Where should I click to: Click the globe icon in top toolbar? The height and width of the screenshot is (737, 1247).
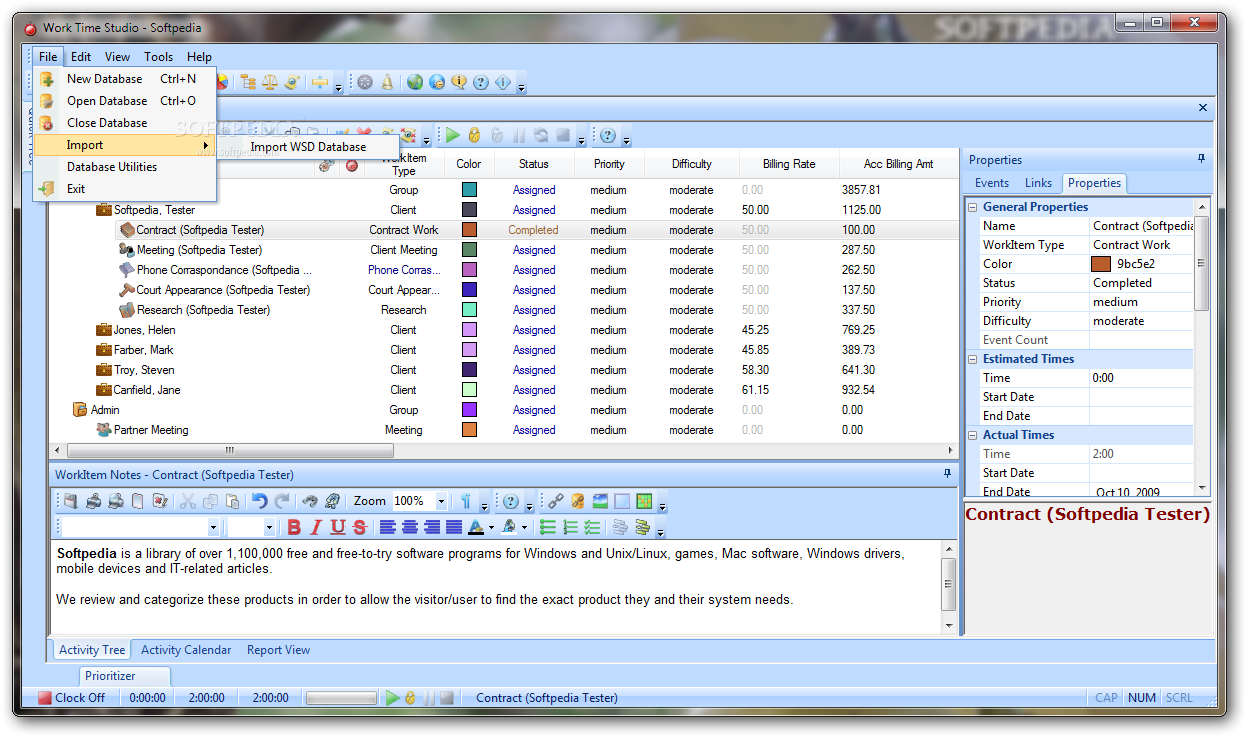(x=414, y=82)
